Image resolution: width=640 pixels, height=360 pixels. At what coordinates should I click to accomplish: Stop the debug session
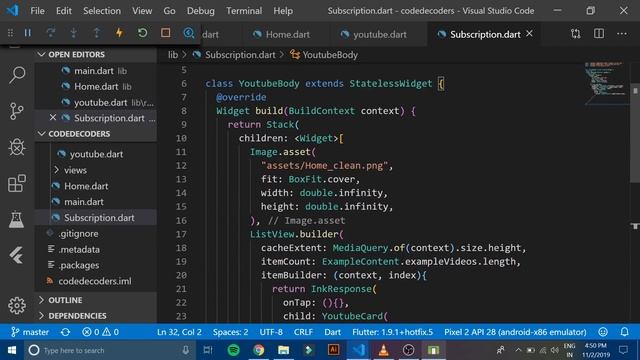(x=165, y=33)
